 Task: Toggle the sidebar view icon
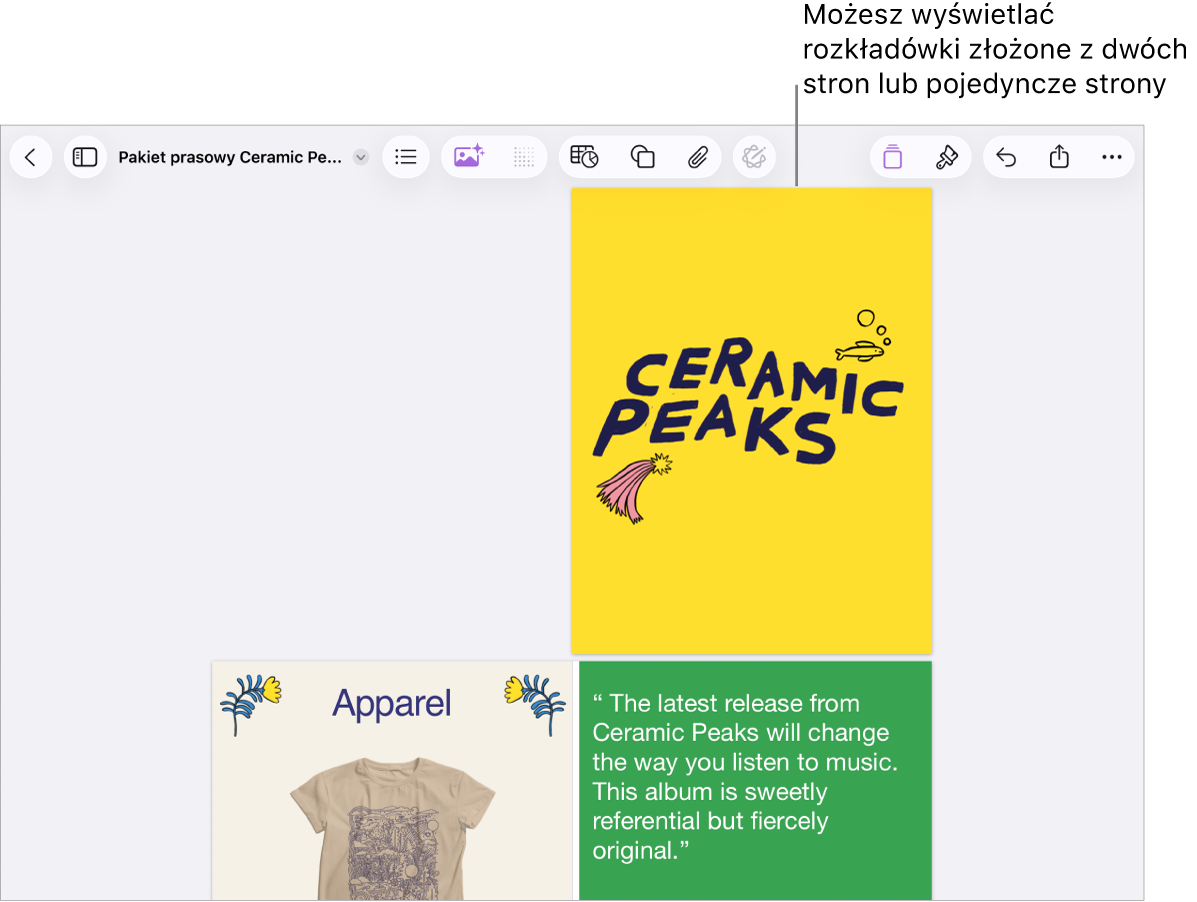click(x=85, y=157)
